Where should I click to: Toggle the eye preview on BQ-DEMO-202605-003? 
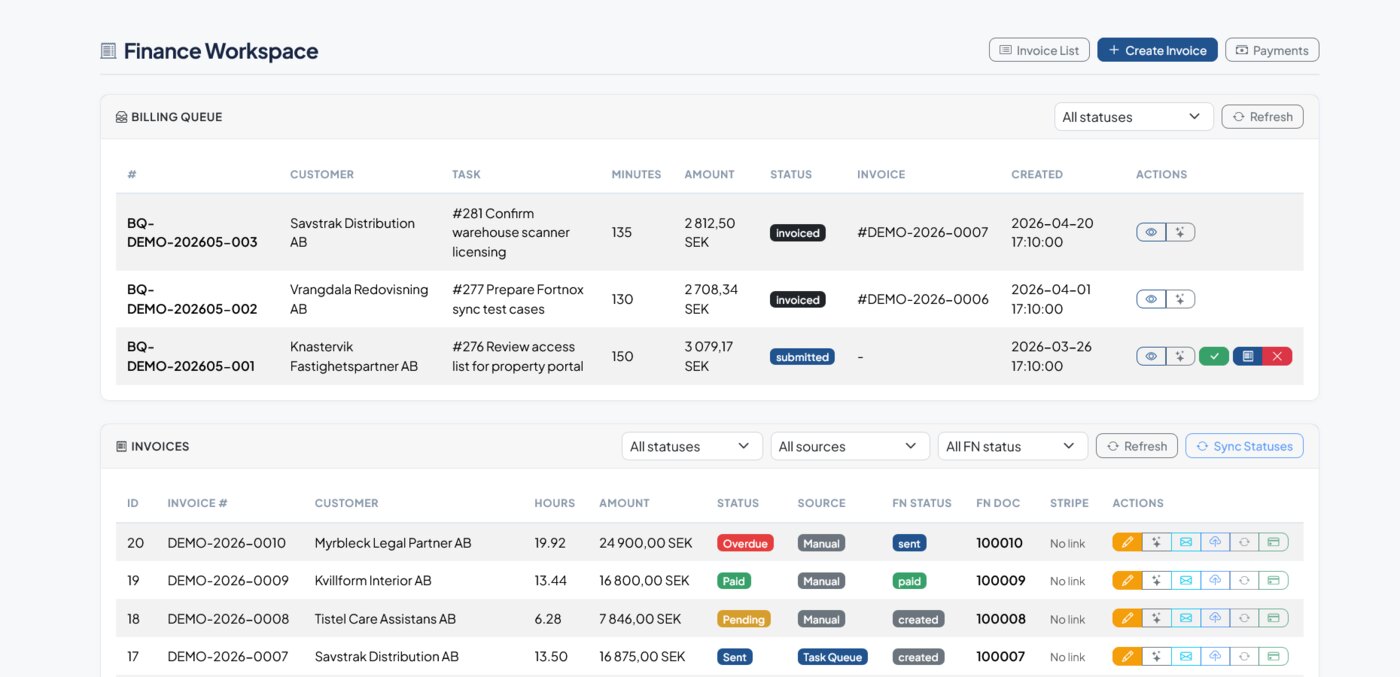point(1150,231)
